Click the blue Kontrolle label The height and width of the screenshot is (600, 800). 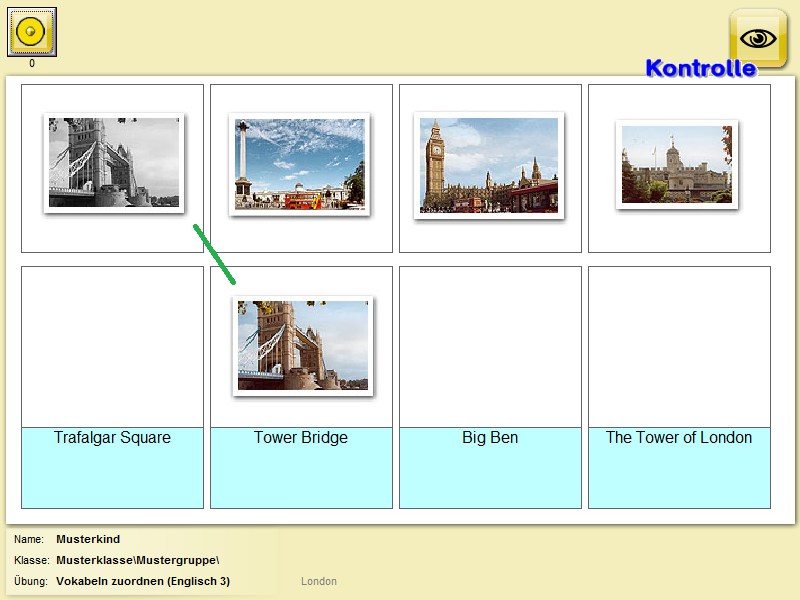click(x=700, y=69)
